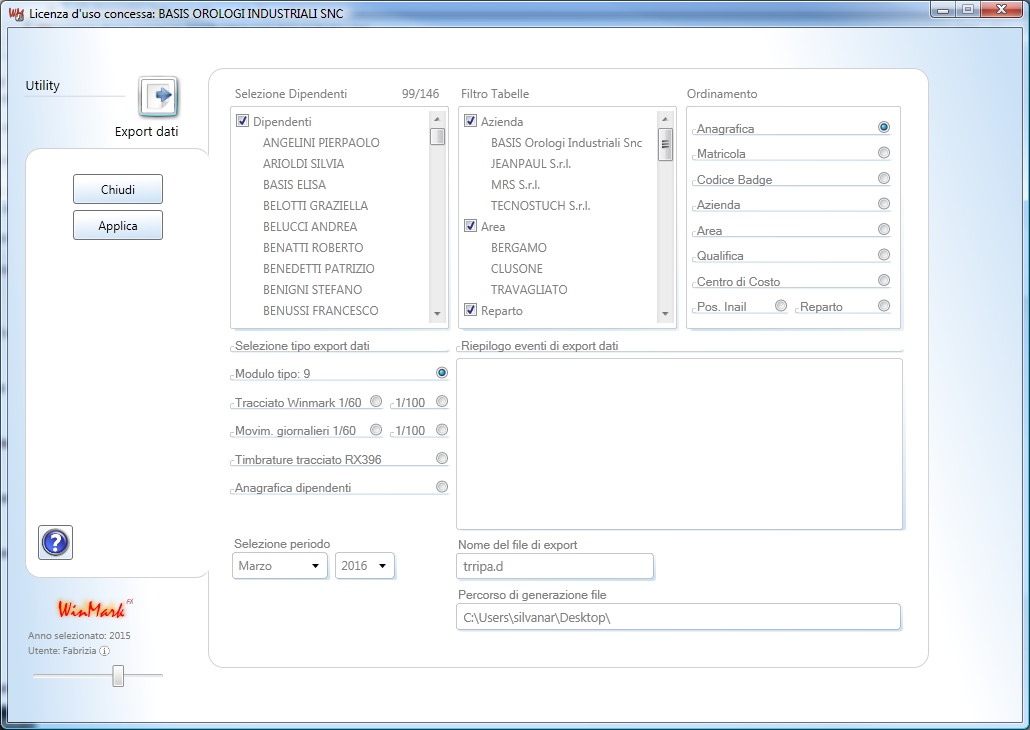The height and width of the screenshot is (730, 1030).
Task: Click the Filtro Tabelle scroll-up arrow
Action: pos(665,119)
